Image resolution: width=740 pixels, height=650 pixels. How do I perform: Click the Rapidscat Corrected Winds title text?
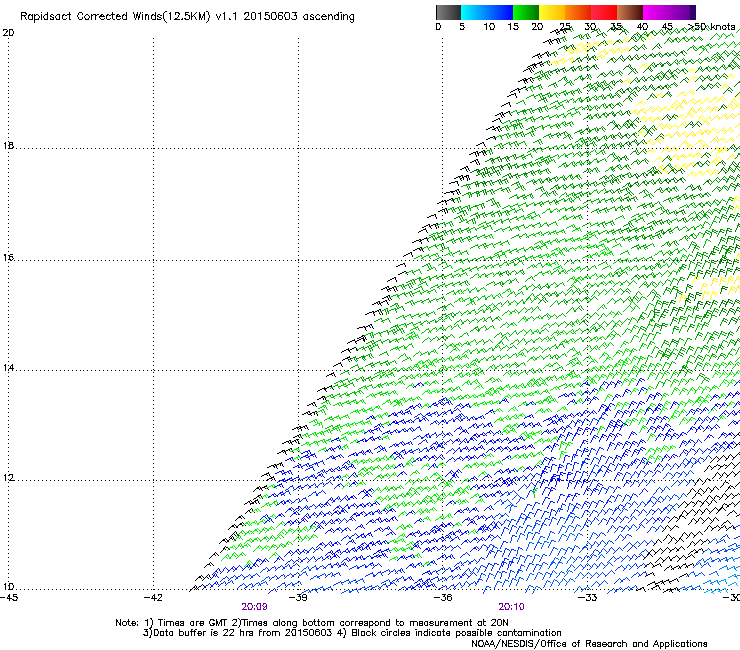point(187,17)
